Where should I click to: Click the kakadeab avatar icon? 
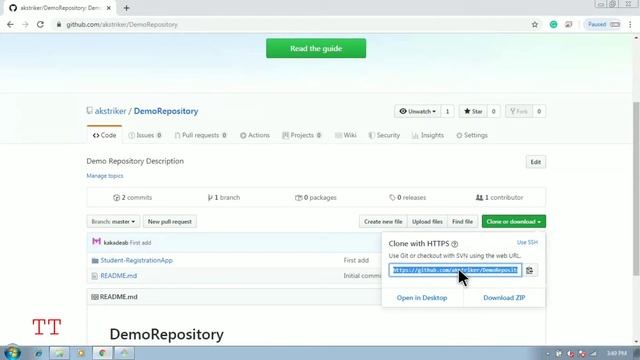pyautogui.click(x=96, y=242)
